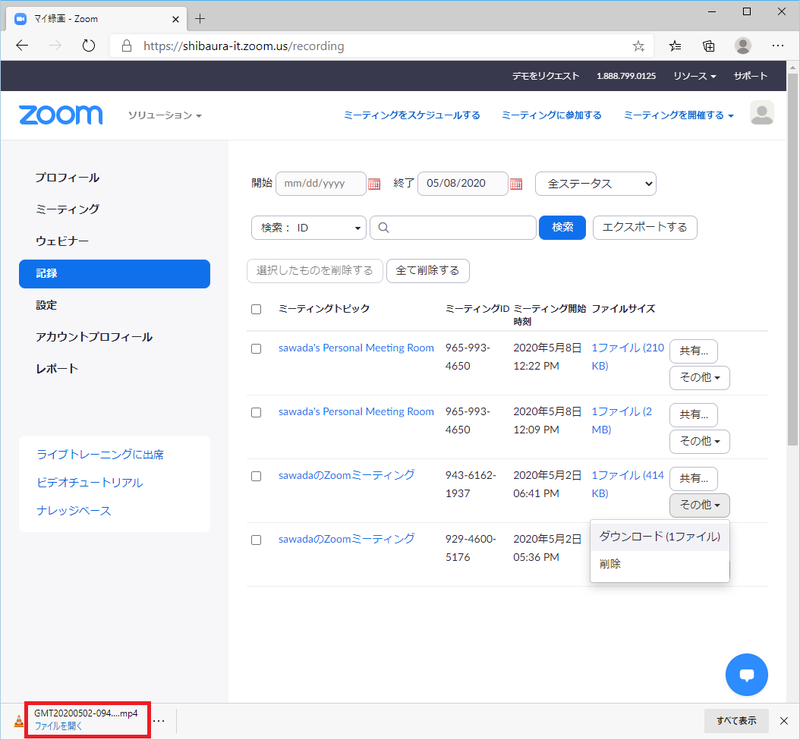Click the 開始 start date input field

click(x=321, y=184)
